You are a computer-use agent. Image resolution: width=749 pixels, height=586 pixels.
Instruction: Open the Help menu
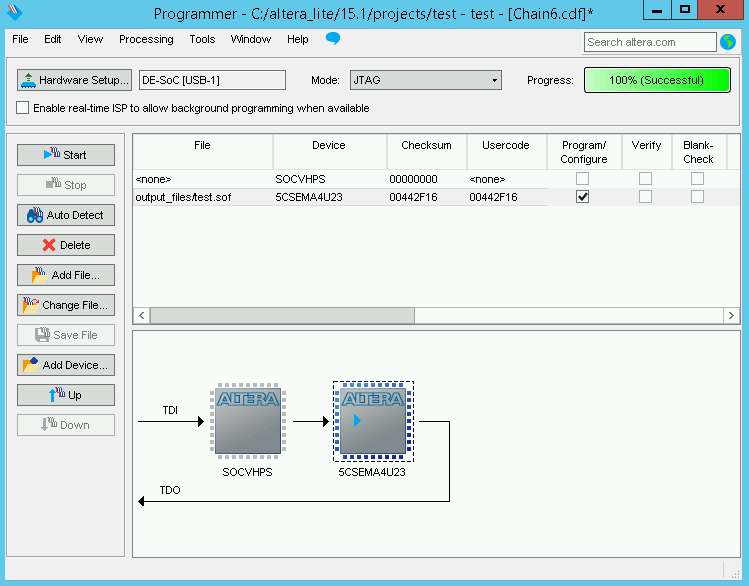pos(298,39)
